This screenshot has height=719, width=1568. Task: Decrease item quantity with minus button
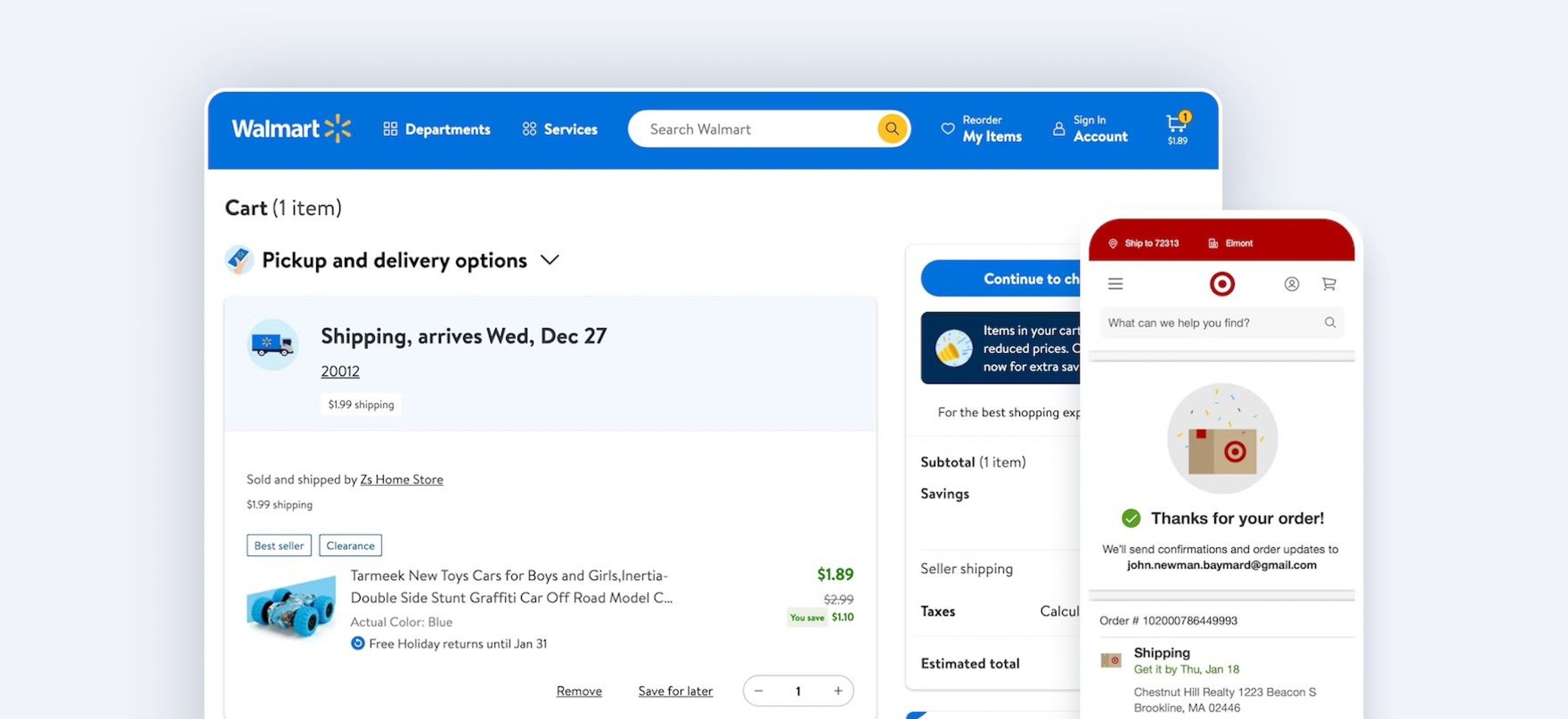(x=758, y=691)
